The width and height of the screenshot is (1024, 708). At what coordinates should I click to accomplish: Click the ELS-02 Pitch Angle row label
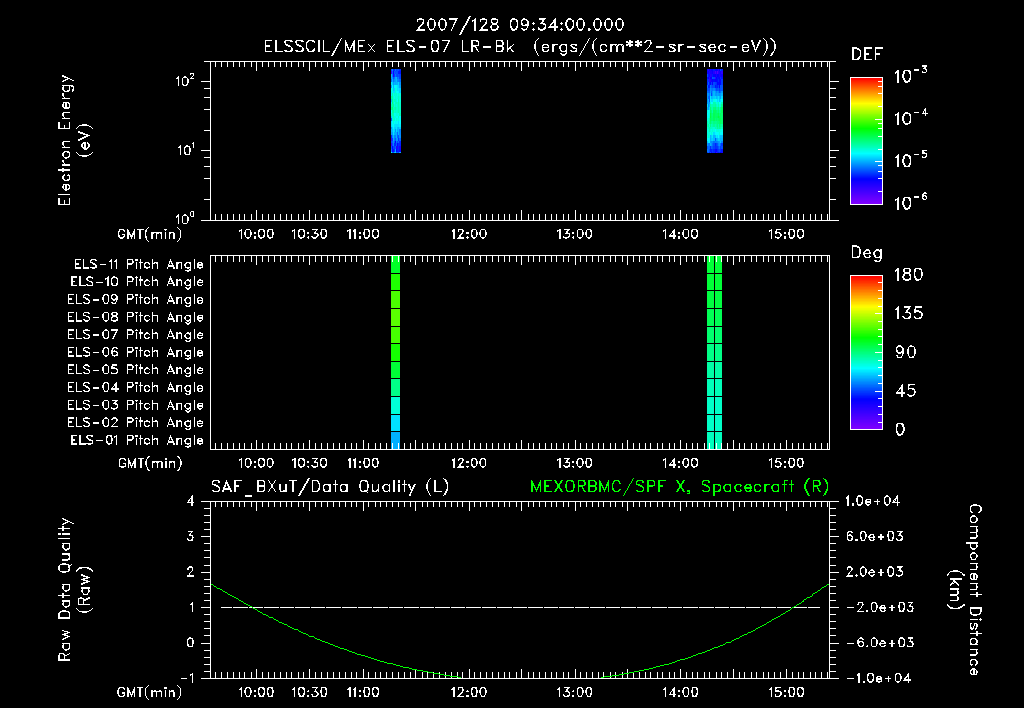[x=136, y=423]
